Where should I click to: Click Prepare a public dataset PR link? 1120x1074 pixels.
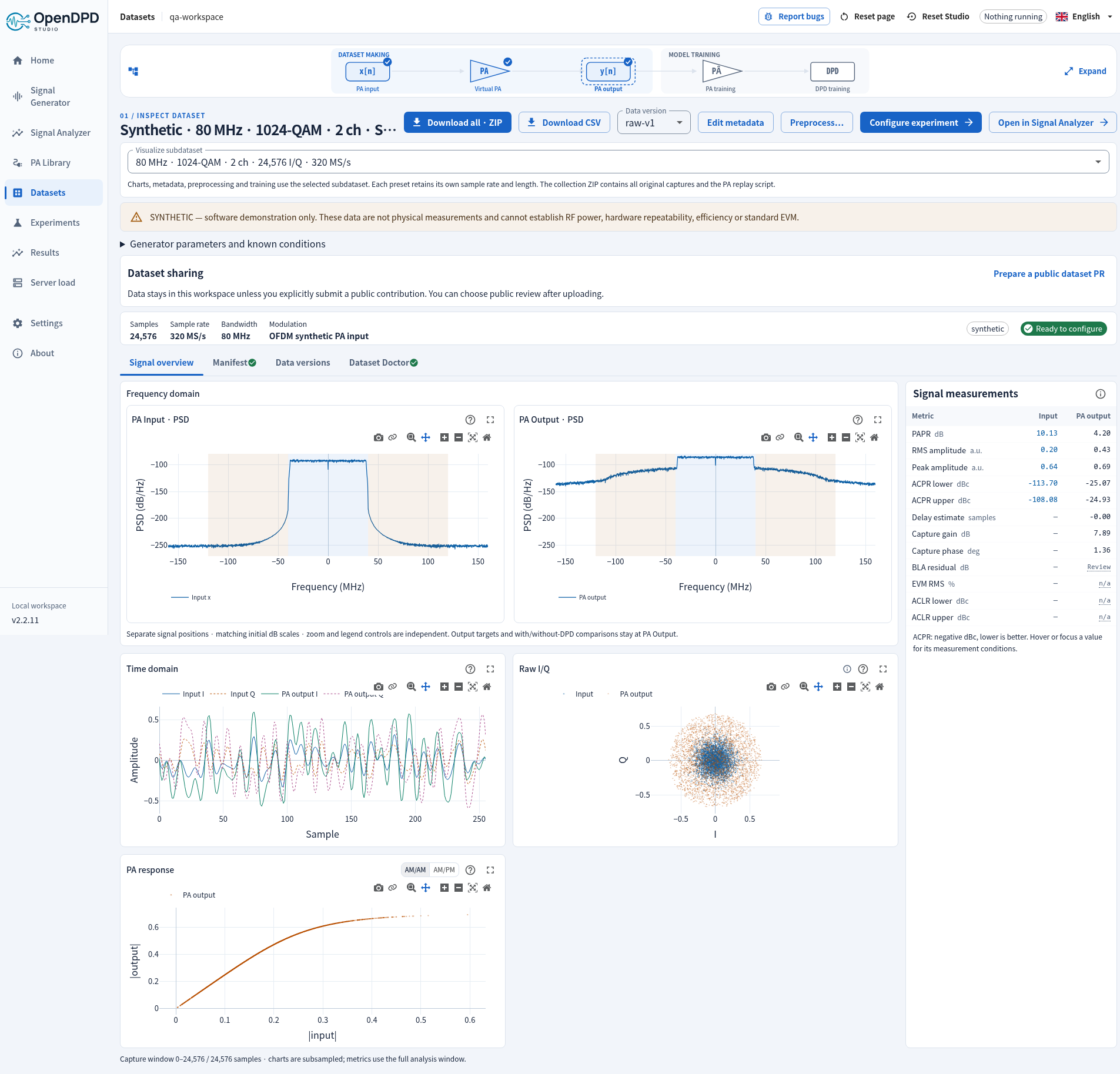coord(1049,274)
